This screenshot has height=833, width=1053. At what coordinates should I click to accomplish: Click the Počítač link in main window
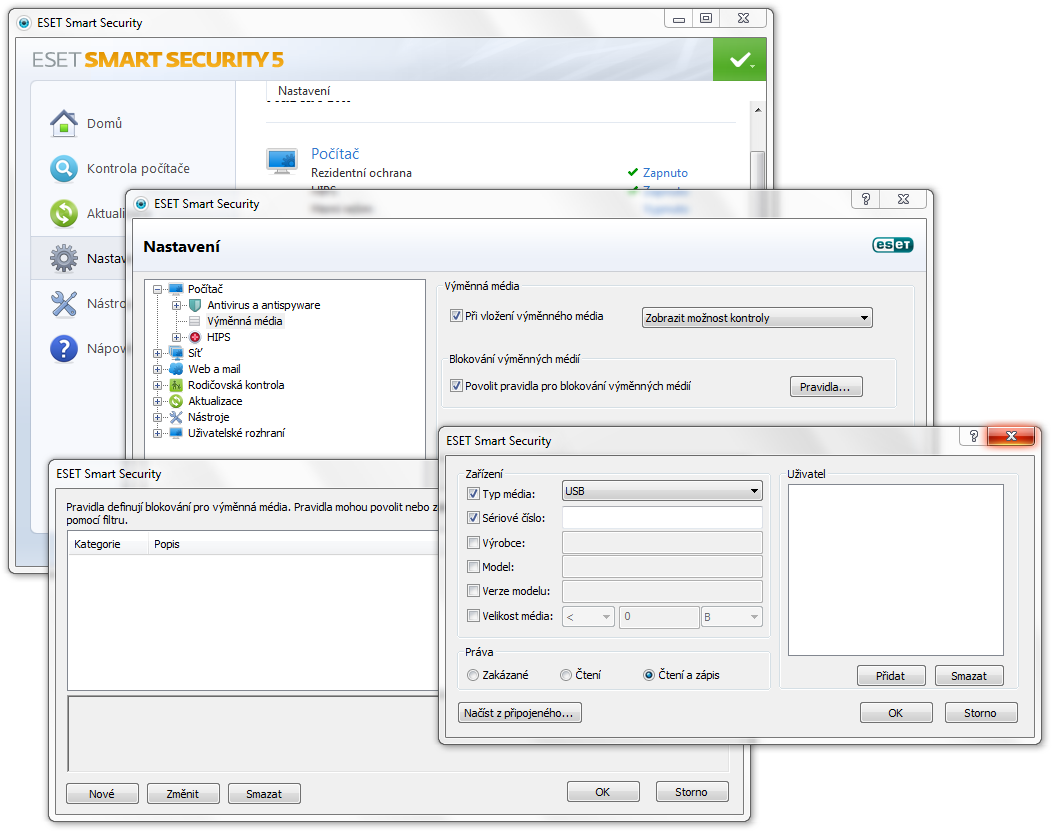click(x=335, y=154)
